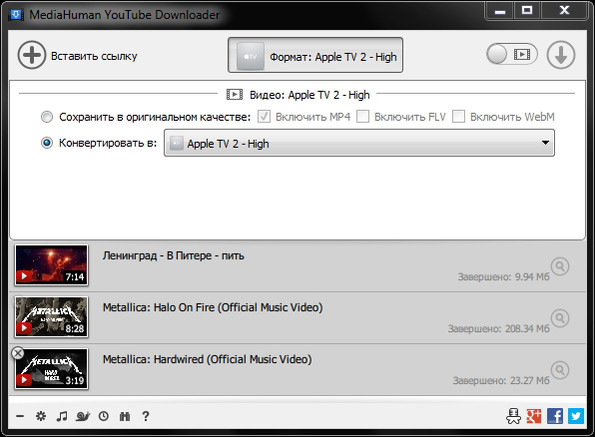The image size is (595, 437).
Task: Click the clock icon in the bottom toolbar
Action: 104,417
